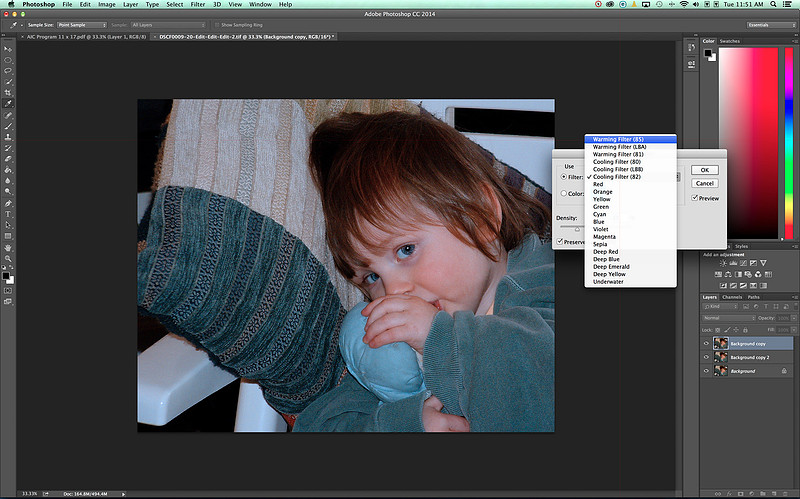
Task: Click the Cancel button in the dialog
Action: (704, 183)
